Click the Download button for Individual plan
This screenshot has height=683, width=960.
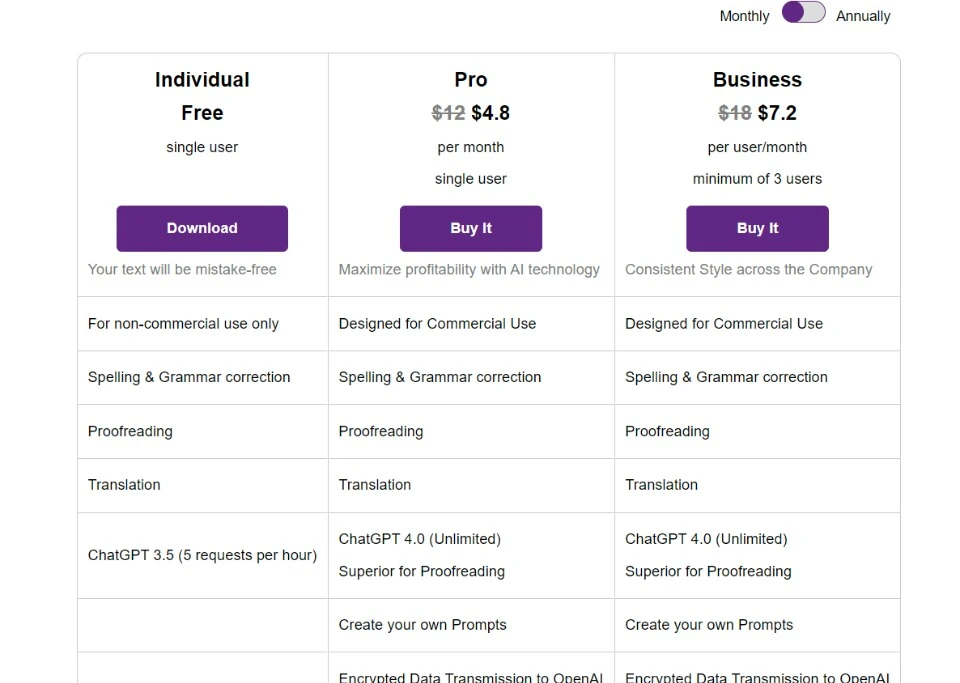(x=202, y=228)
